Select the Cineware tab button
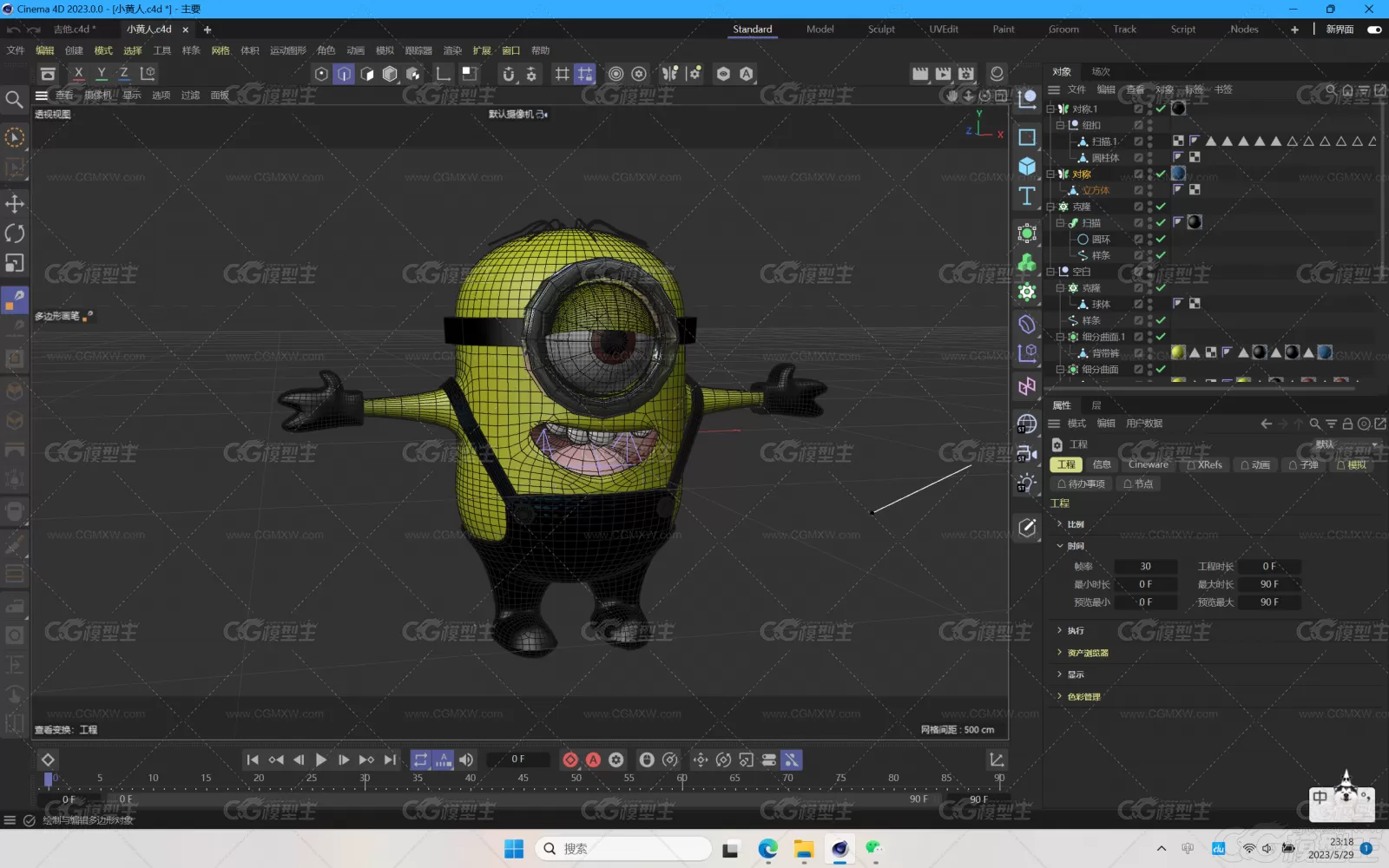 (1148, 465)
